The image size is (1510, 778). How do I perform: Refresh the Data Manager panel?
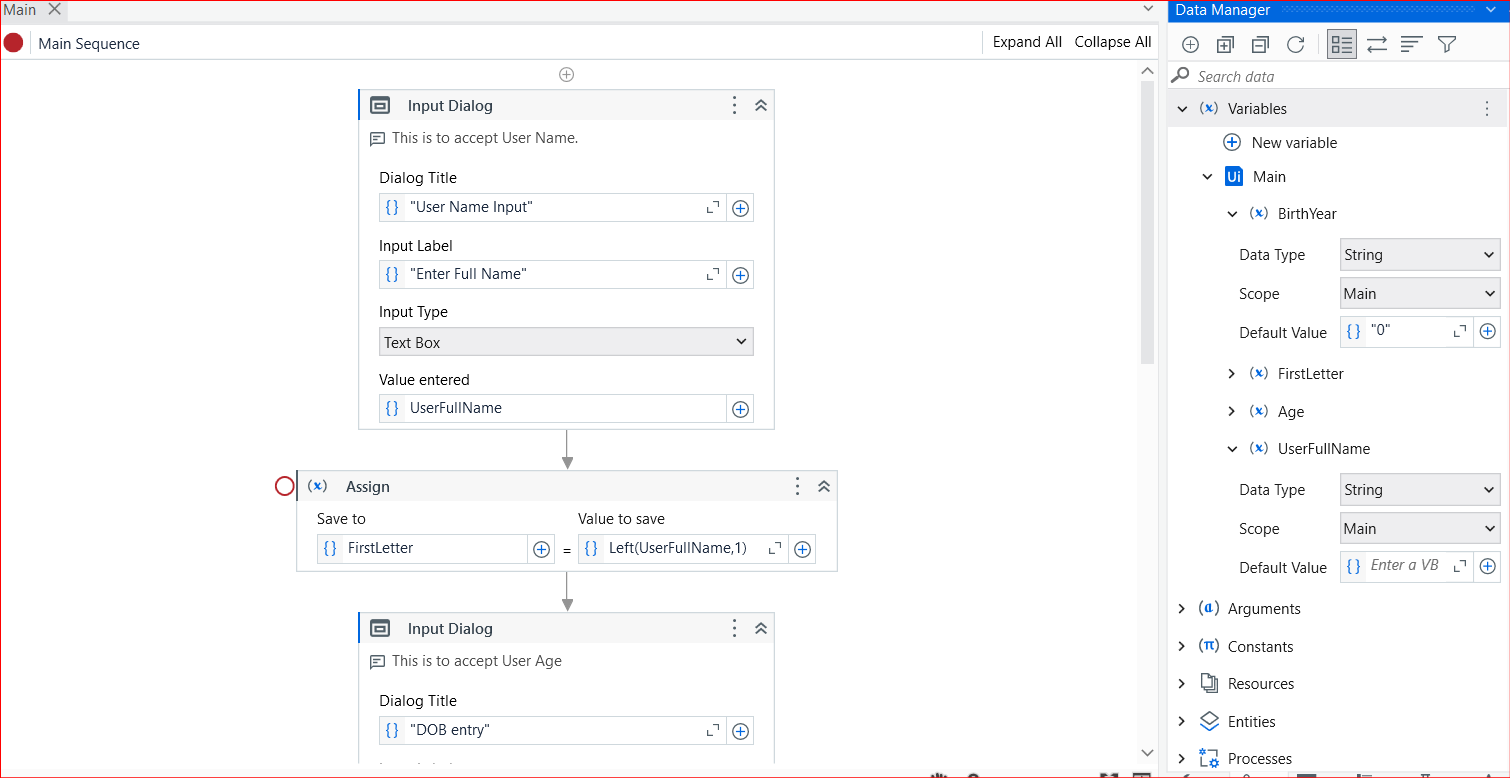click(x=1293, y=44)
